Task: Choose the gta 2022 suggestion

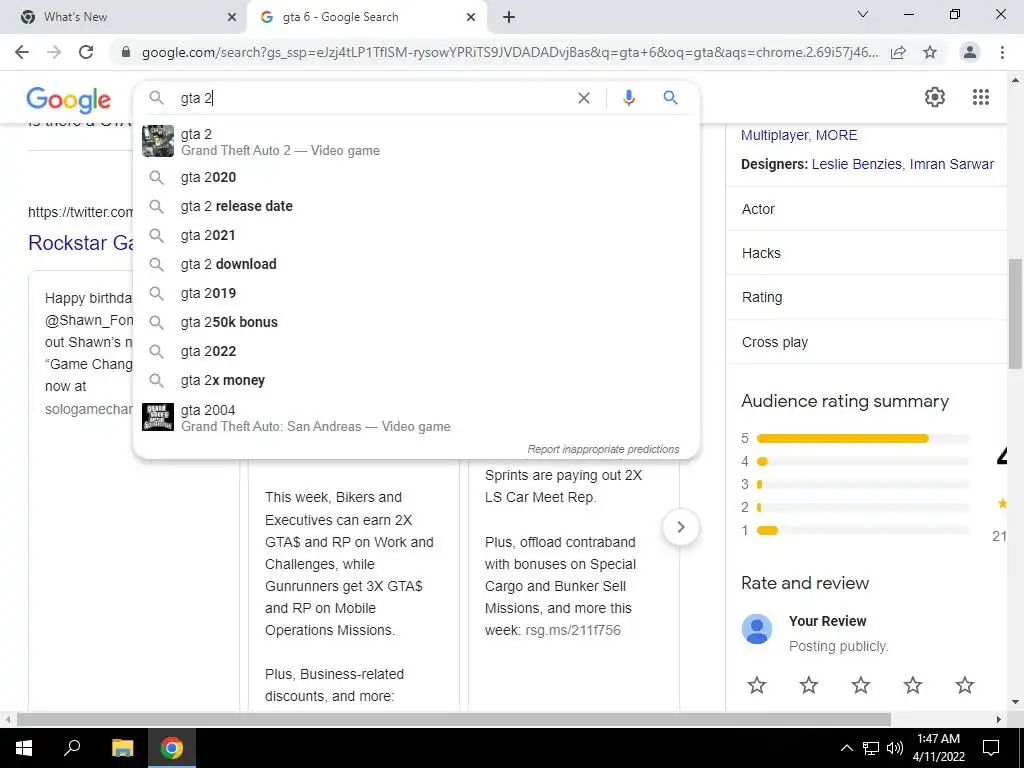Action: [417, 351]
